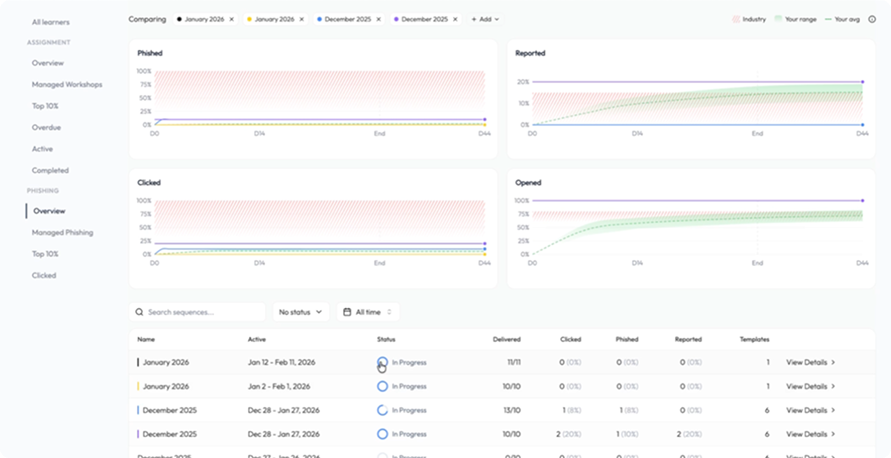Go to Managed Workshops
891x458 pixels.
67,85
